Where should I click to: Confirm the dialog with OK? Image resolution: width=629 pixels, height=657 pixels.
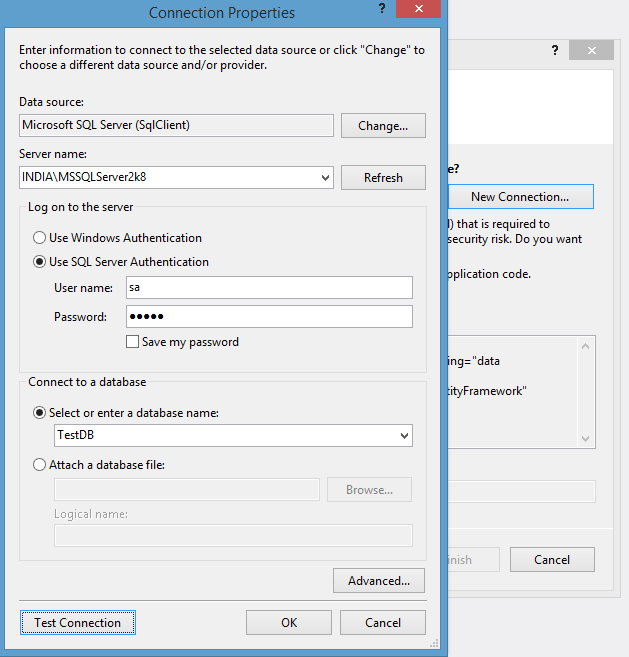pos(289,623)
